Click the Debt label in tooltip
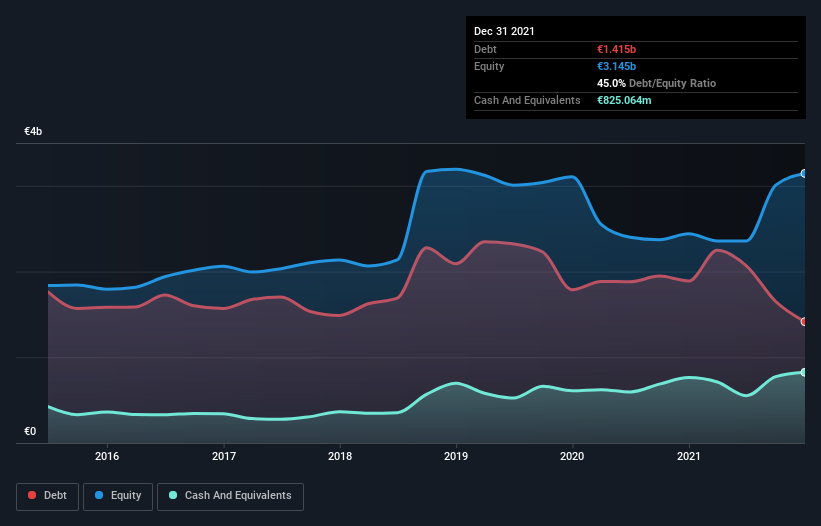Screen dimensions: 821x526 point(485,49)
